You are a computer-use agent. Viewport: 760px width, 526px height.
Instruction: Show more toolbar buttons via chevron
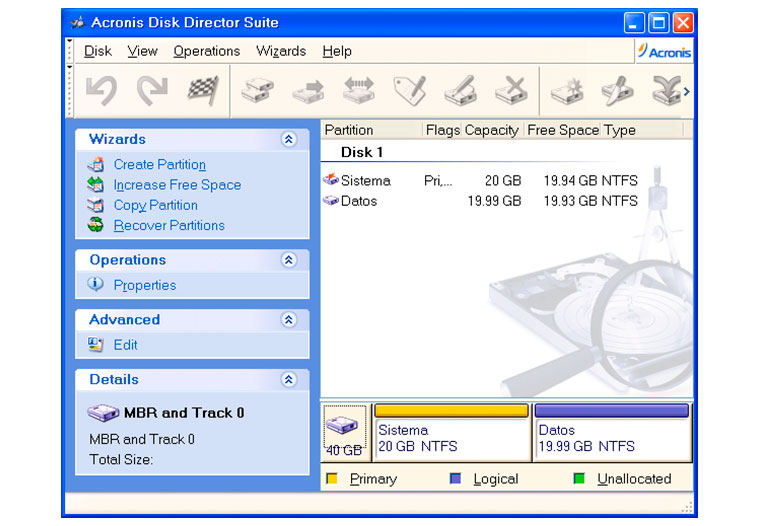686,91
